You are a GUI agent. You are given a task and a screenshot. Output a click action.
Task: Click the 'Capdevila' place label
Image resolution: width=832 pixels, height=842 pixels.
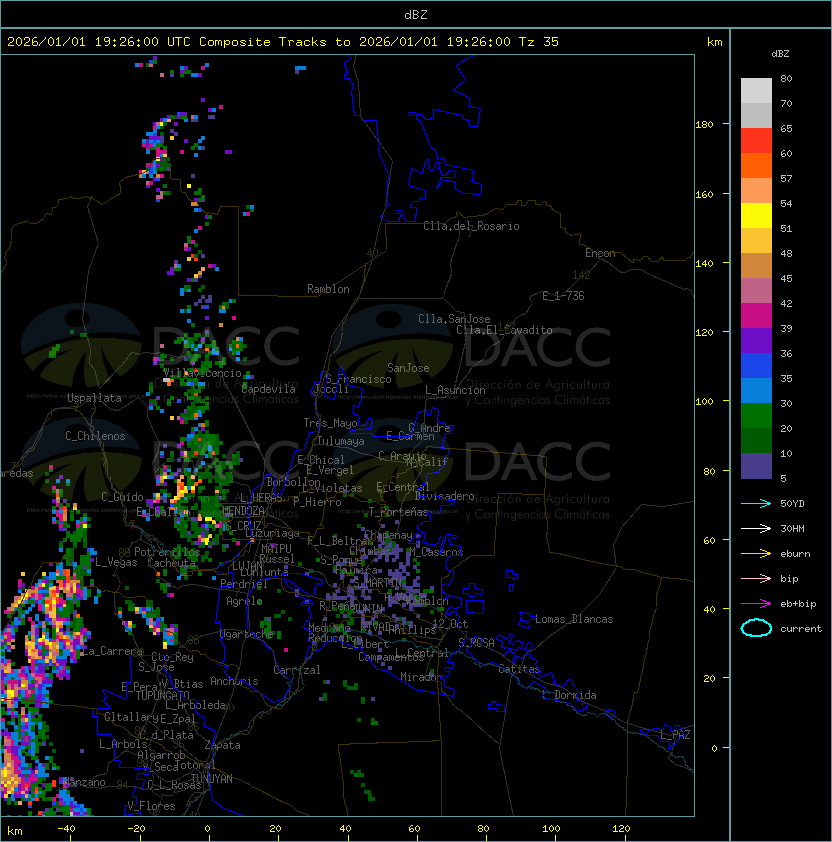pos(269,389)
